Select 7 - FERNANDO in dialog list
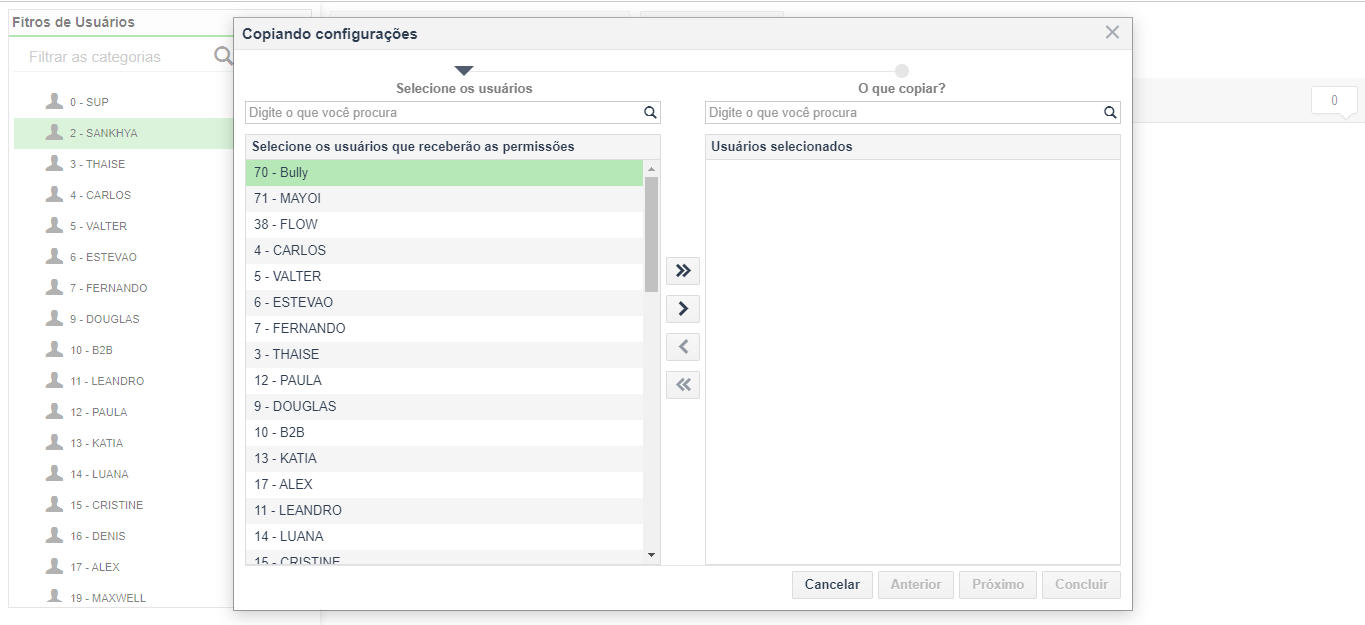 pyautogui.click(x=444, y=329)
